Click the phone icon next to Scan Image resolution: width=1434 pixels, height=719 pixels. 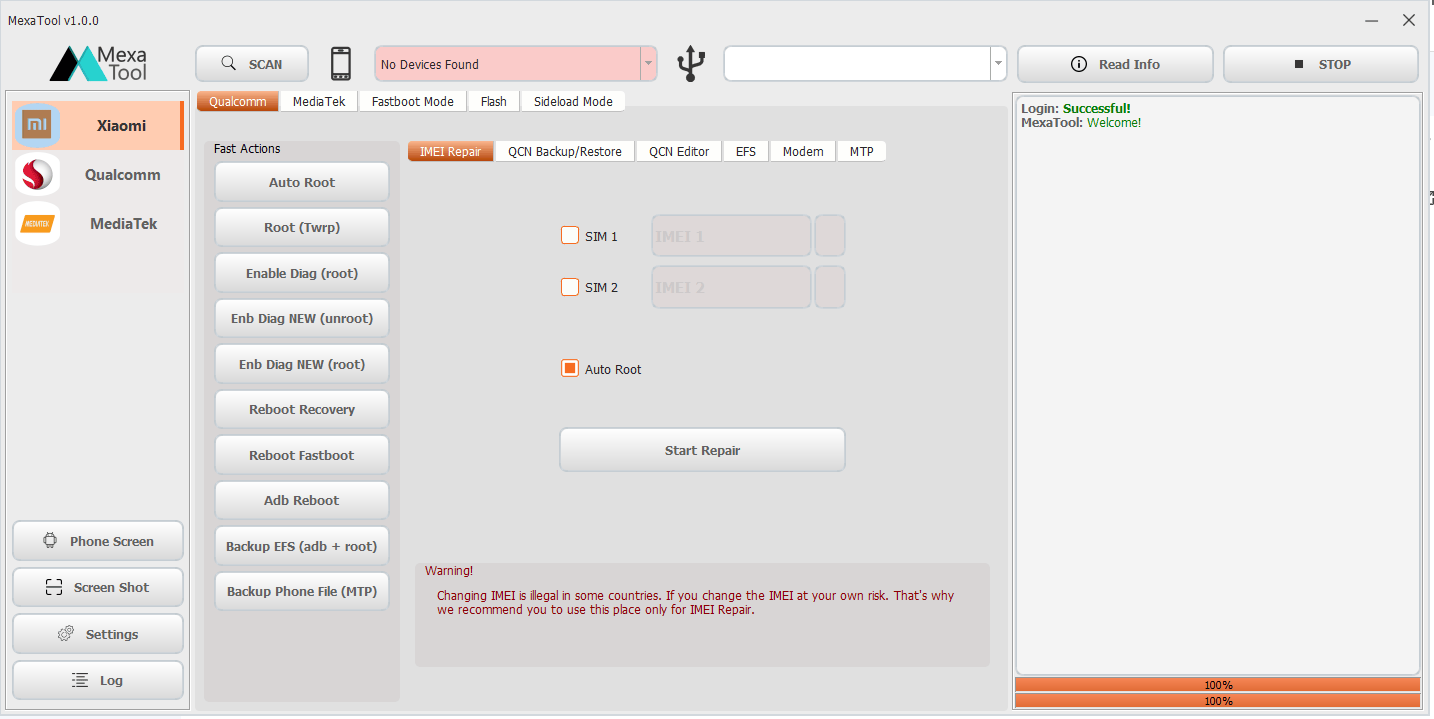click(340, 63)
